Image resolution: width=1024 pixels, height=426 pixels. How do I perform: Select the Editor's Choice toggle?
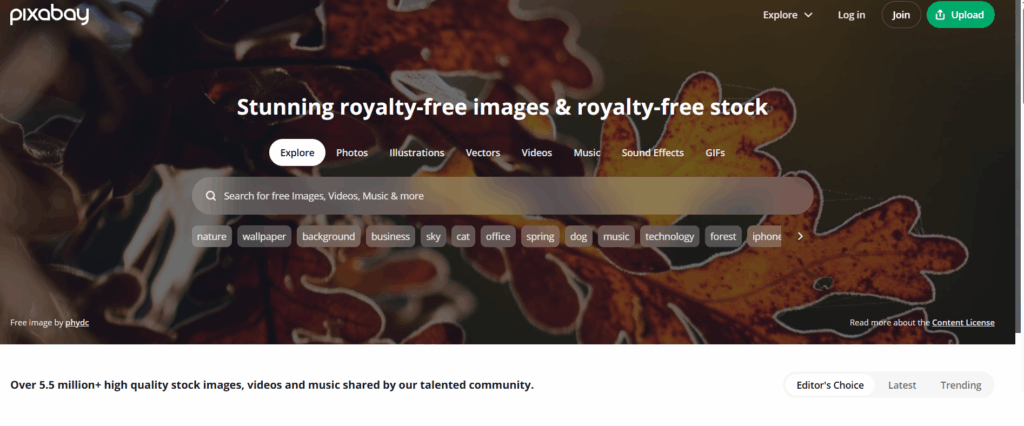(x=830, y=385)
